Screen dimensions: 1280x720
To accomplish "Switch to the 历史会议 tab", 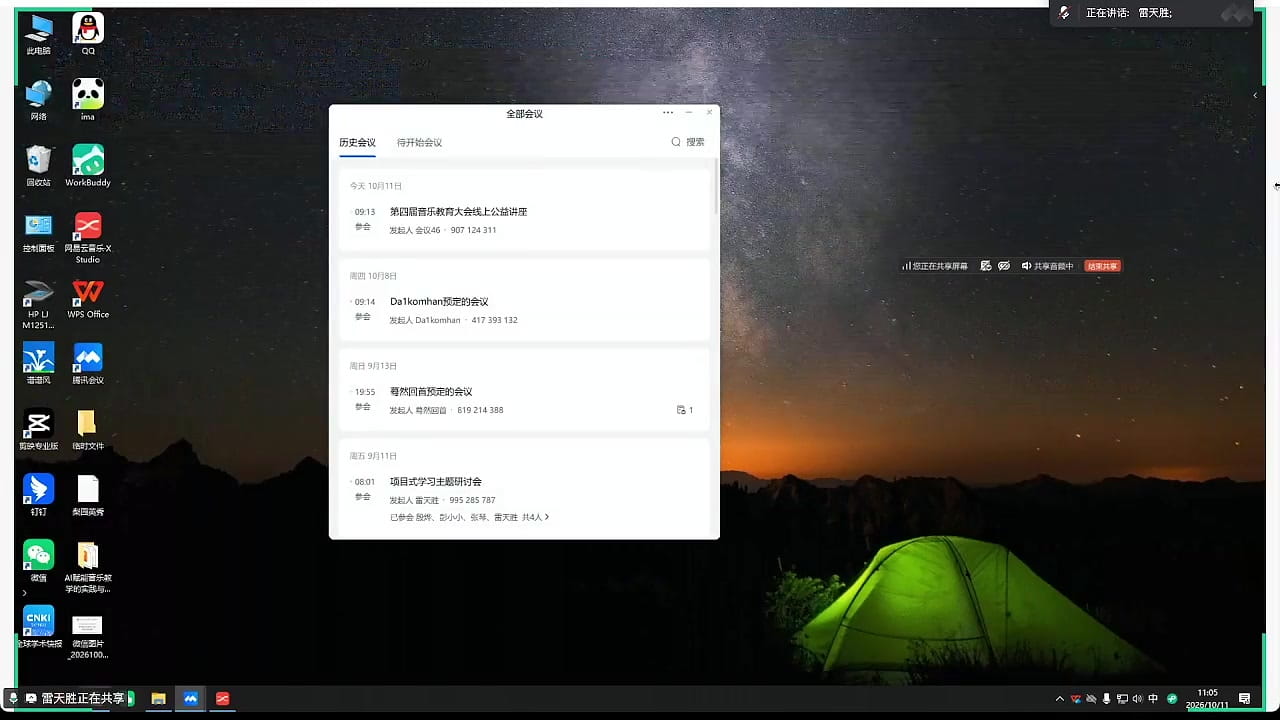I will 357,143.
